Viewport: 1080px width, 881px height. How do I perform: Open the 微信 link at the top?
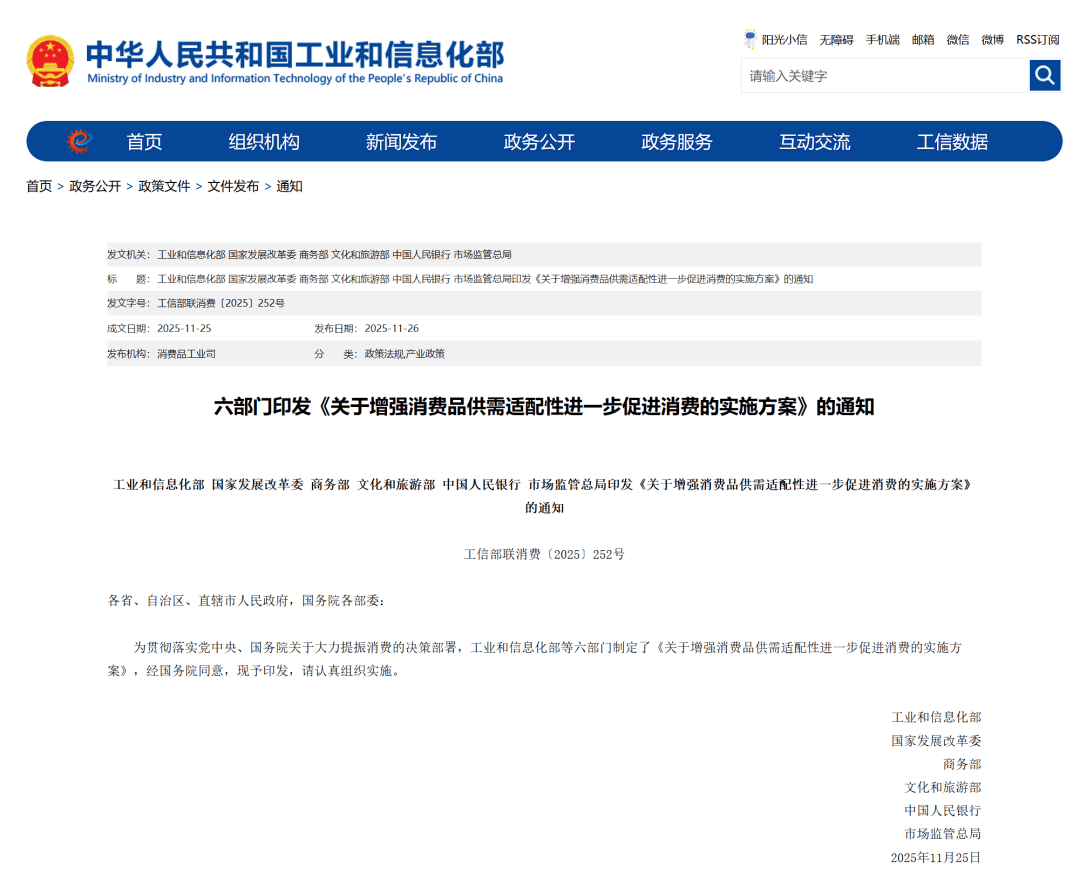click(958, 40)
